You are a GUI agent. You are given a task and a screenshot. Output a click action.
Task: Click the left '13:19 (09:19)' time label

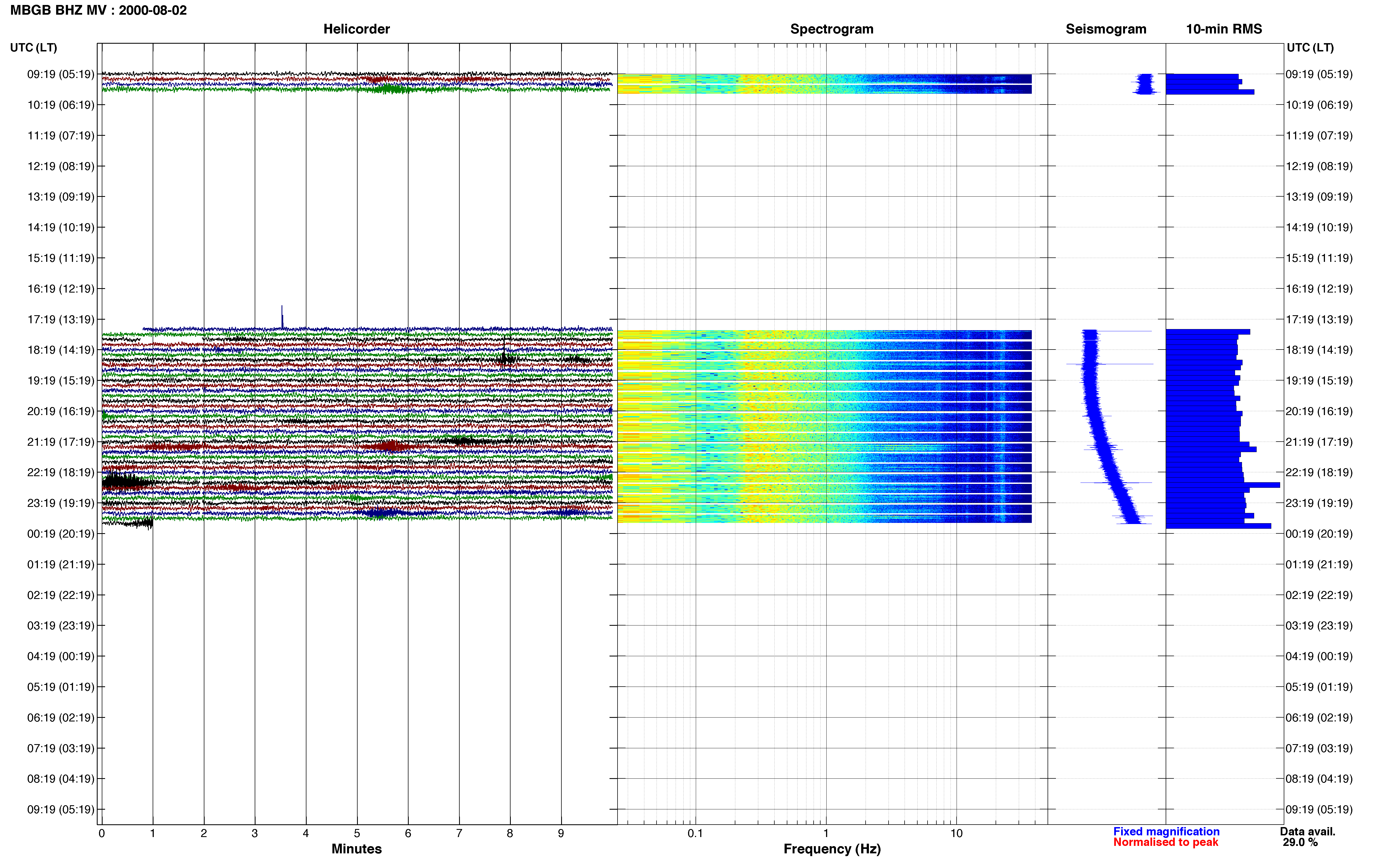click(x=61, y=197)
